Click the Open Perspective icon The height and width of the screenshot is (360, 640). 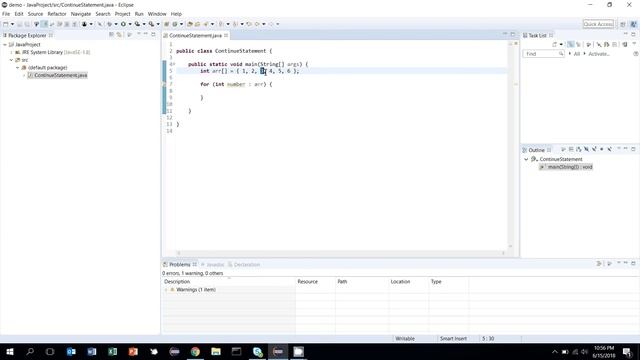pyautogui.click(x=623, y=24)
